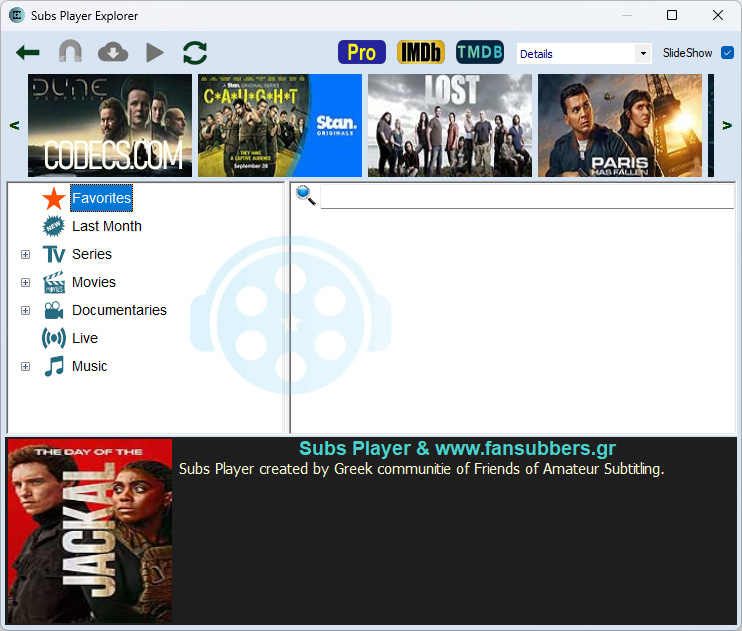Open the Paris Has Fallen poster
The width and height of the screenshot is (742, 631).
click(620, 125)
